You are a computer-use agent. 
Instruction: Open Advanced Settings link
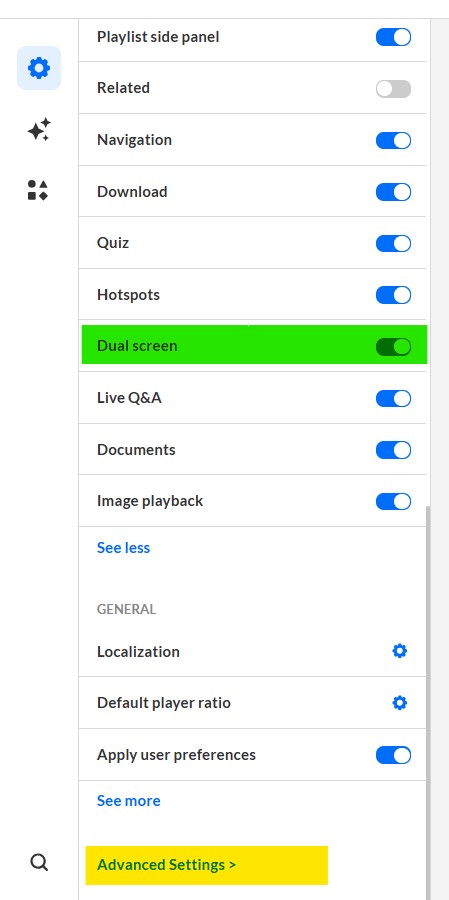[167, 864]
